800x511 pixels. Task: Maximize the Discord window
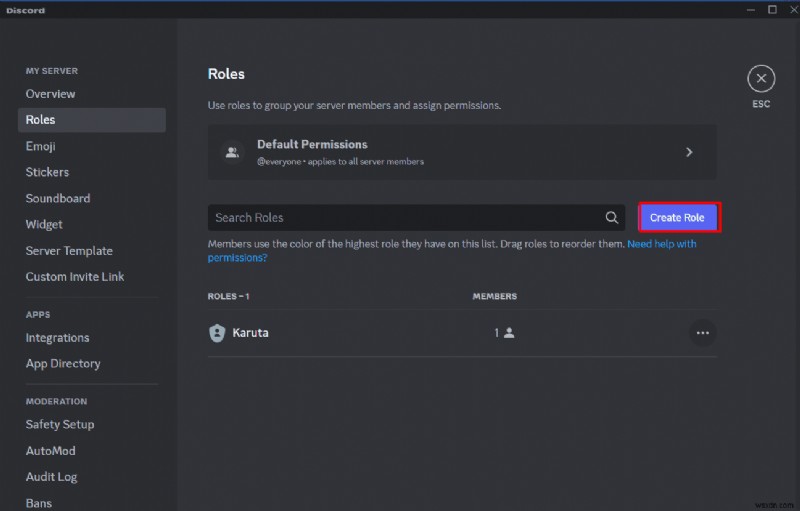[772, 10]
